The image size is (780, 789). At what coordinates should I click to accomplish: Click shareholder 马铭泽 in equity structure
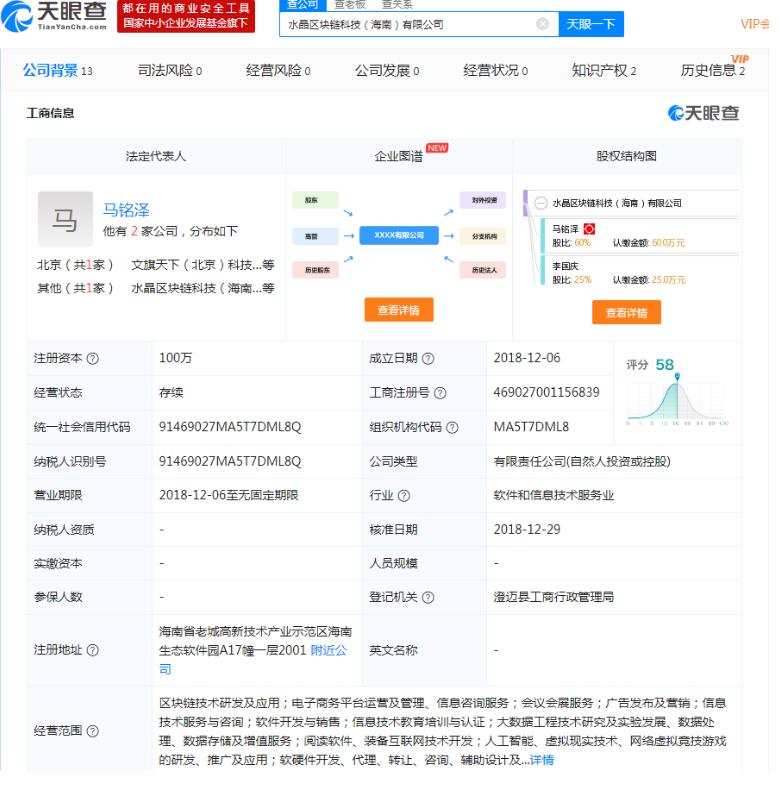tap(565, 229)
